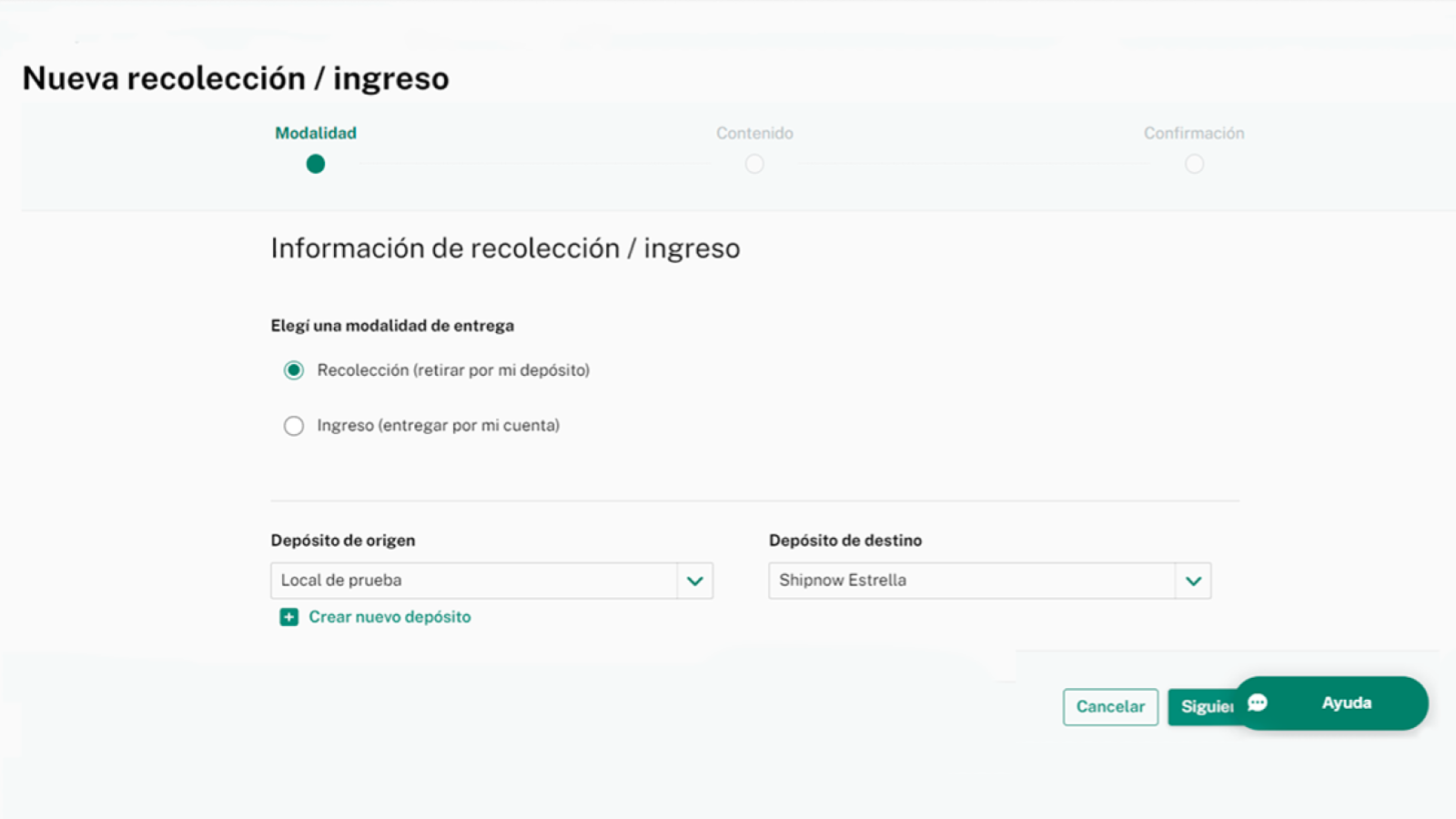Expand the dropdown showing Local de prueba

(491, 581)
